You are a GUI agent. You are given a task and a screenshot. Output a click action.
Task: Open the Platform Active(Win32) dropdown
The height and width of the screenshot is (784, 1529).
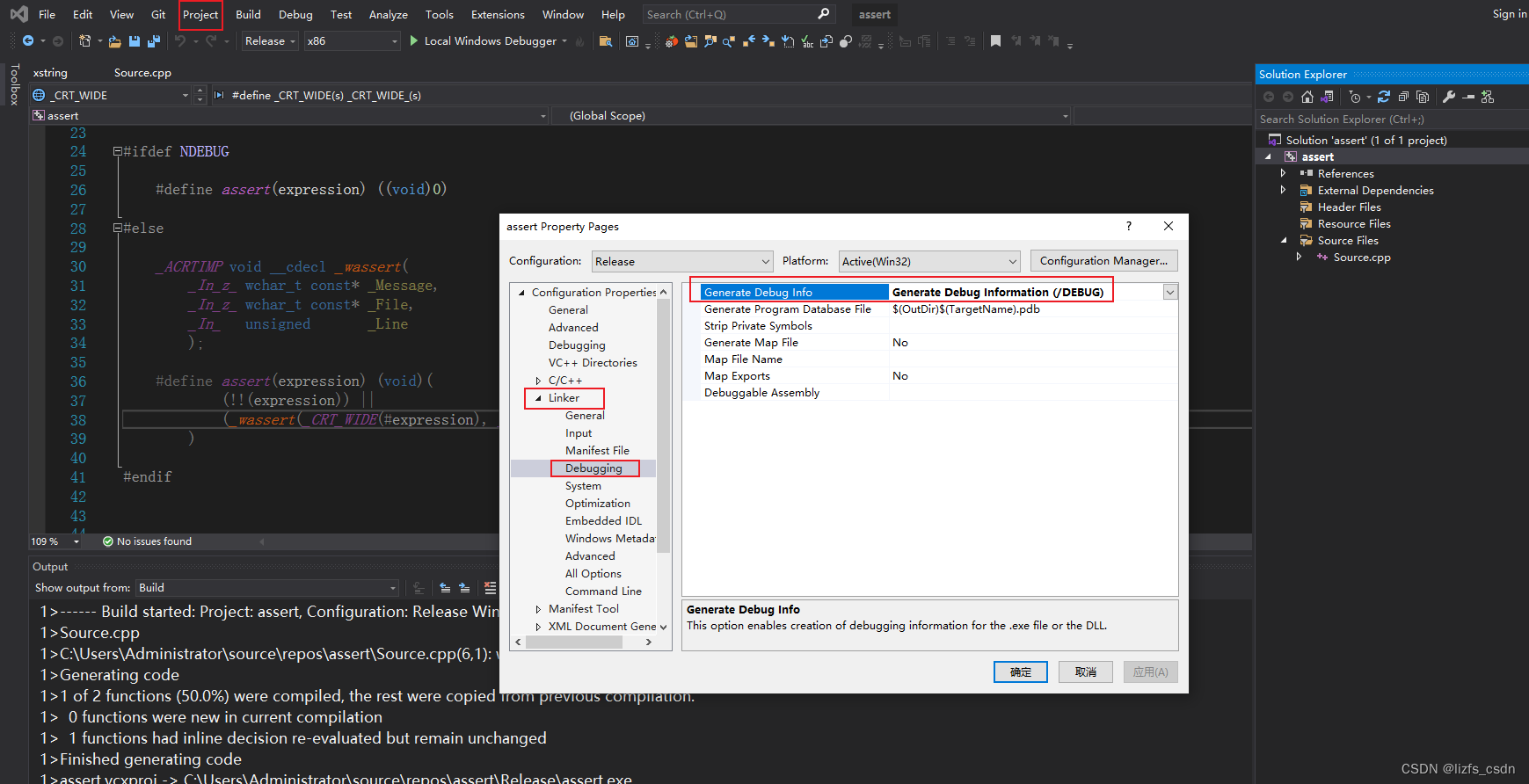(929, 261)
